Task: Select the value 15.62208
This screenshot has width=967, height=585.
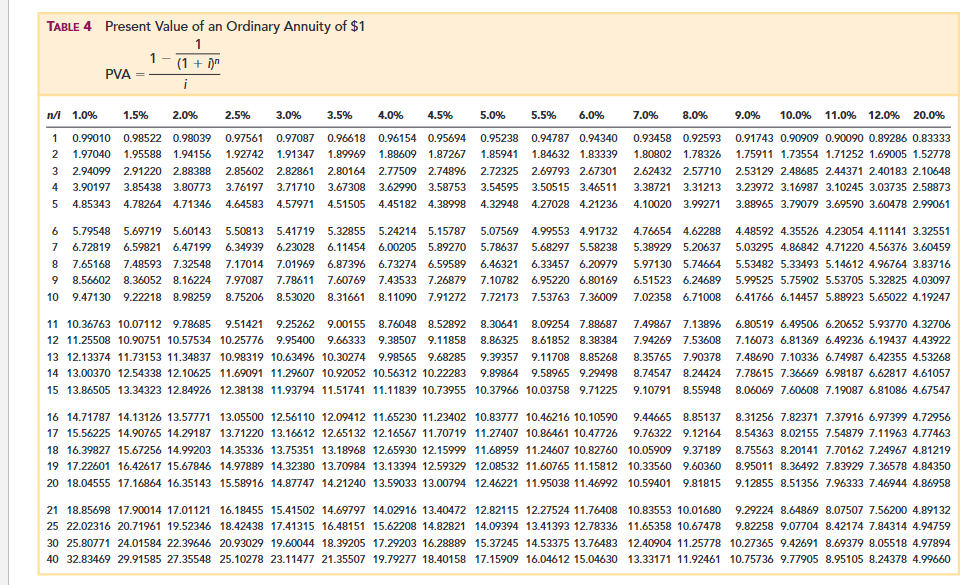Action: (395, 526)
